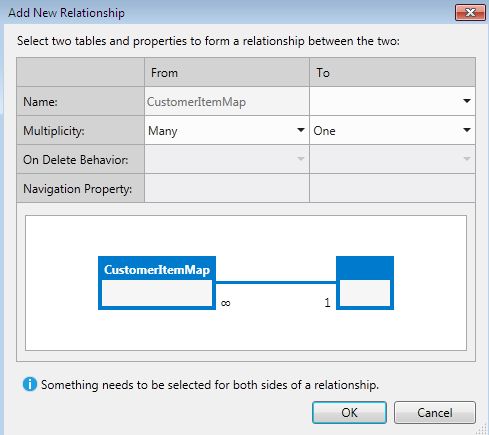Click the From On Delete Behavior dropdown
This screenshot has width=489, height=435.
point(227,159)
